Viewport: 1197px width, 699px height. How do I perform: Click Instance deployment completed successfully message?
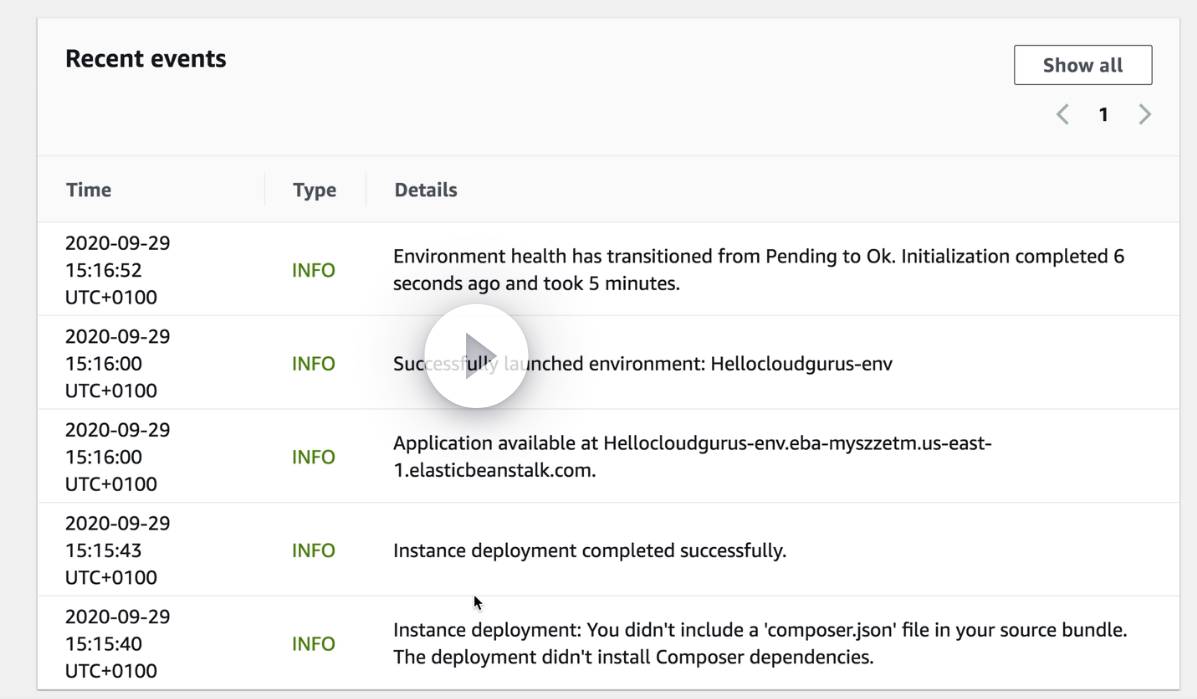[589, 551]
